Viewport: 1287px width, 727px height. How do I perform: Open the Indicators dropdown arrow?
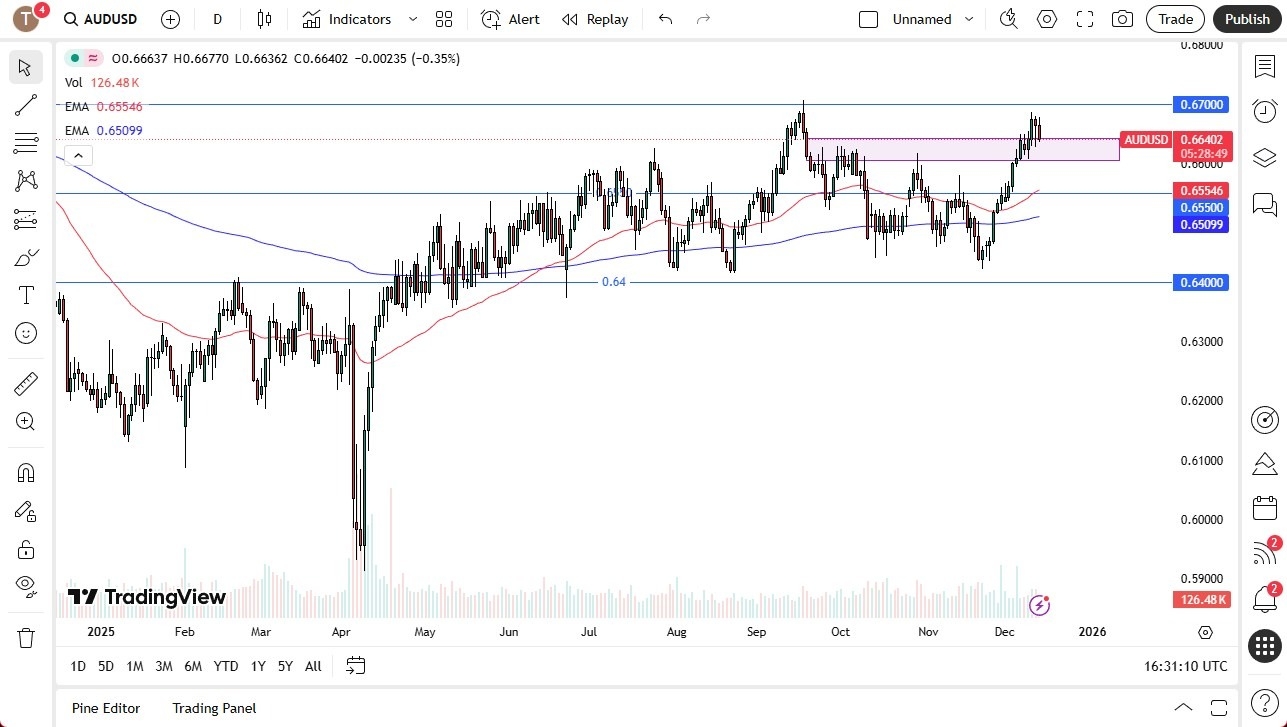click(411, 18)
